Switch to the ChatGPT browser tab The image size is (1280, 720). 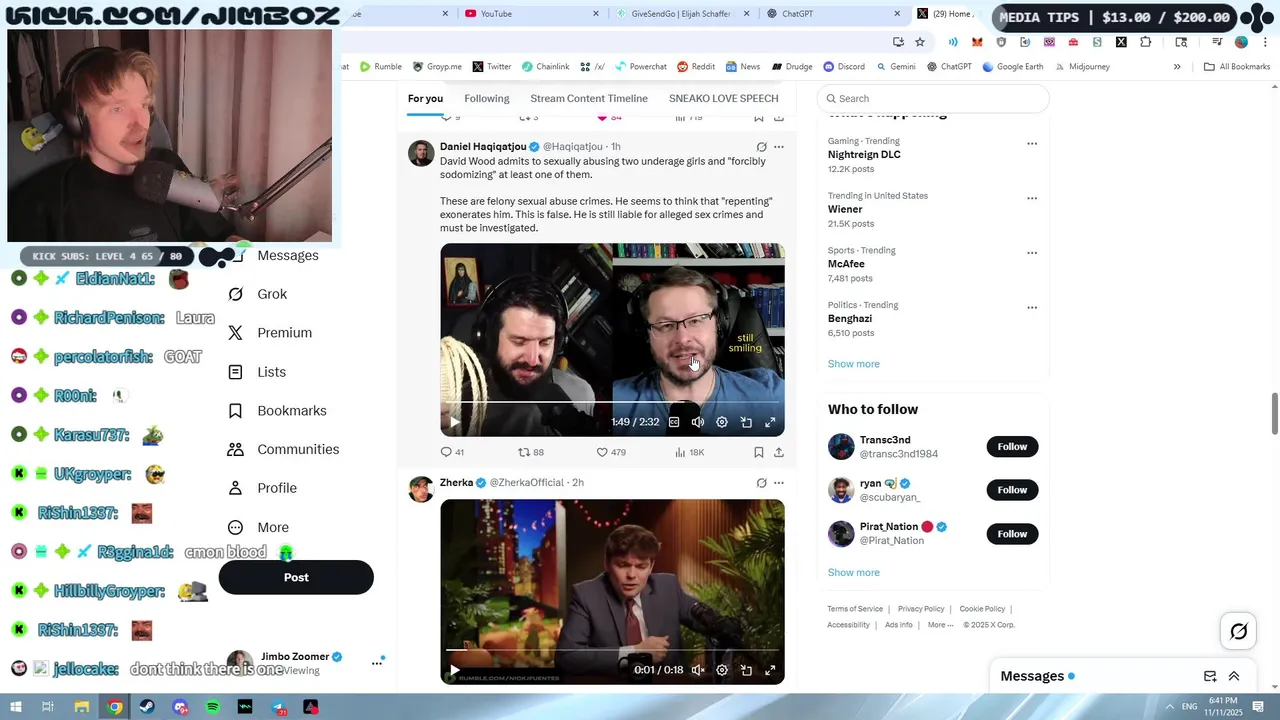833,14
